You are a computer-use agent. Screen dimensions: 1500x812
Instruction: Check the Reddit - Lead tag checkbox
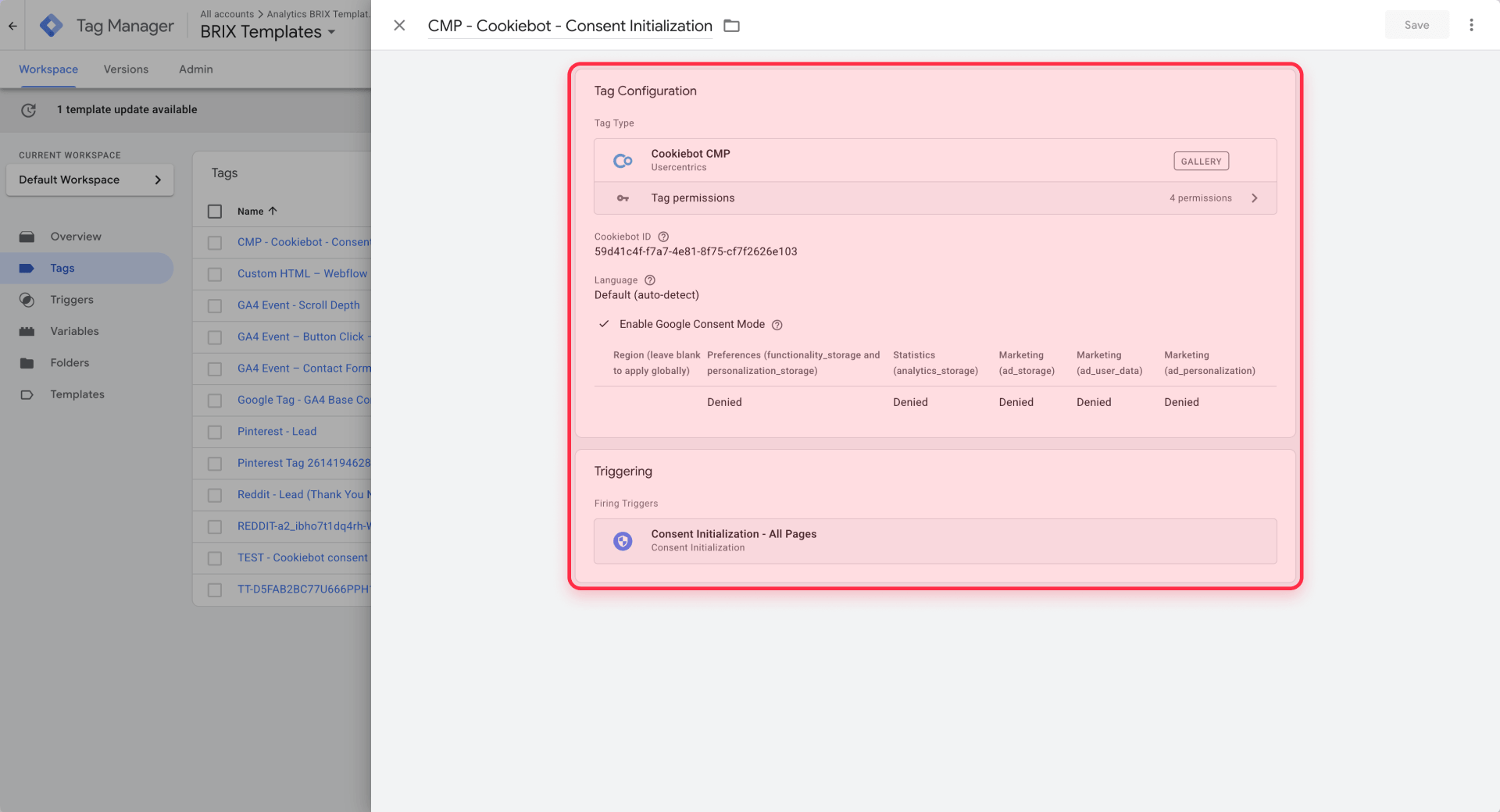[x=215, y=495]
